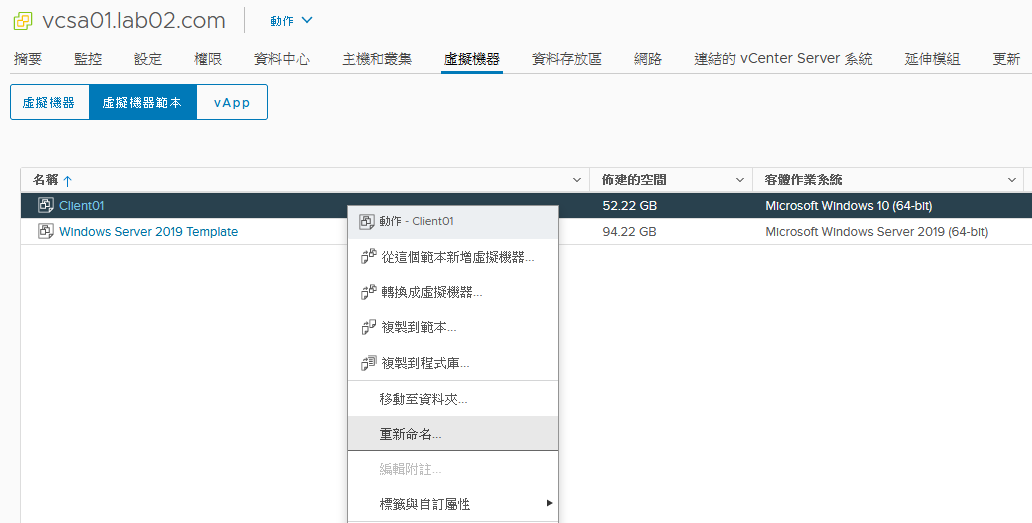
Task: Open the Windows Server 2019 Template link
Action: pos(148,232)
